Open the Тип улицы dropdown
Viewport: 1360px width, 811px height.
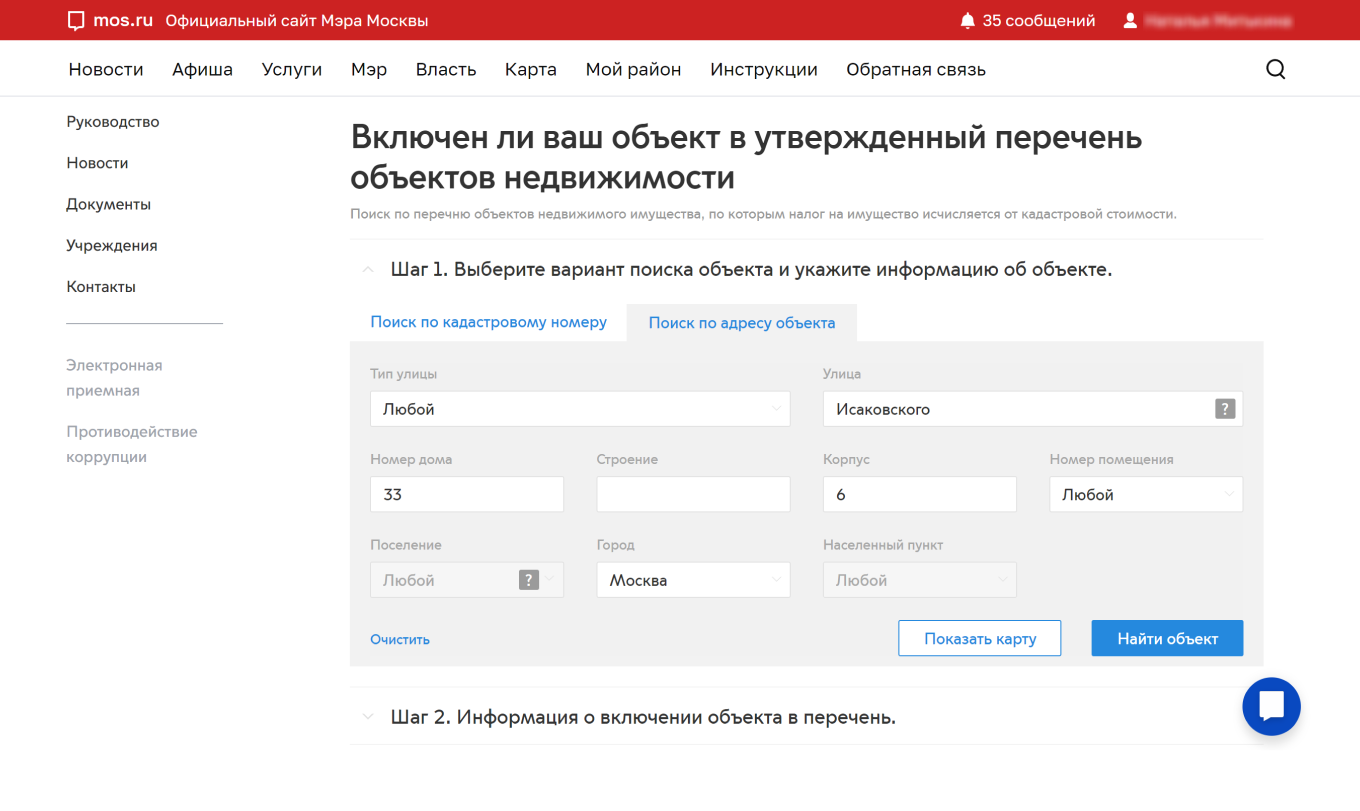coord(580,409)
